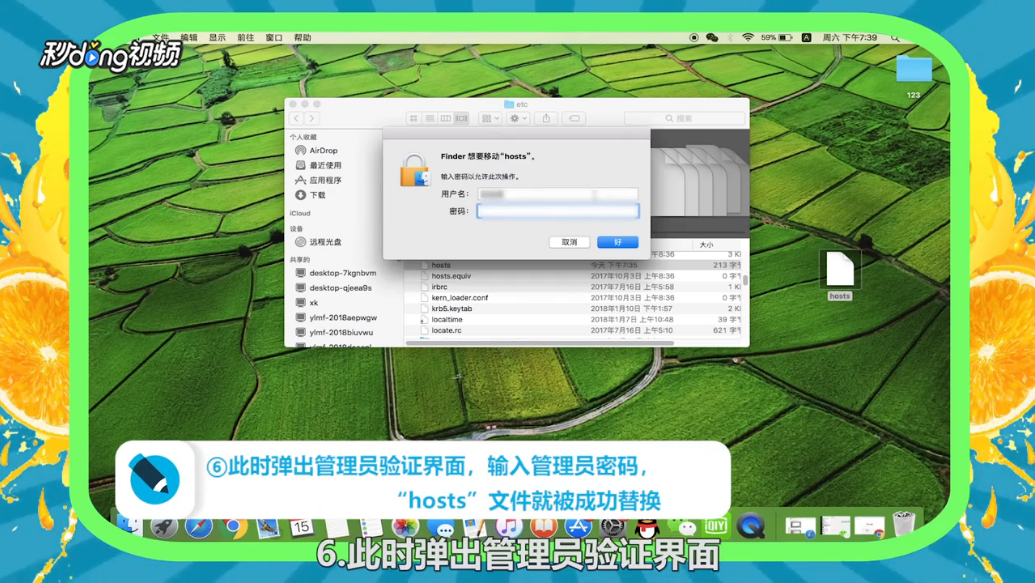
Task: Click the menu bar clock 周六 下午7:39
Action: [850, 38]
